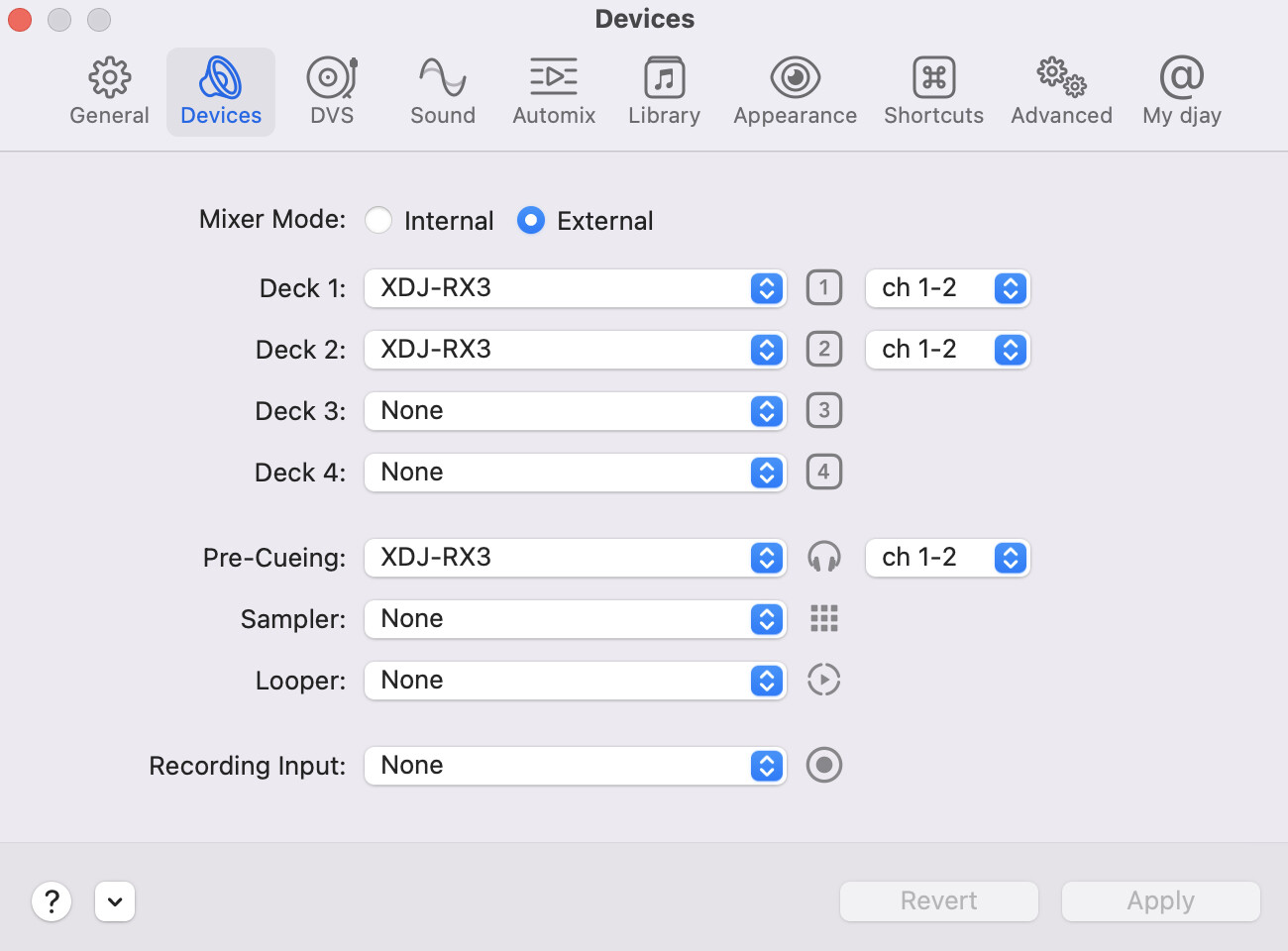Open the Shortcuts preferences tab
1288x951 pixels.
[933, 92]
